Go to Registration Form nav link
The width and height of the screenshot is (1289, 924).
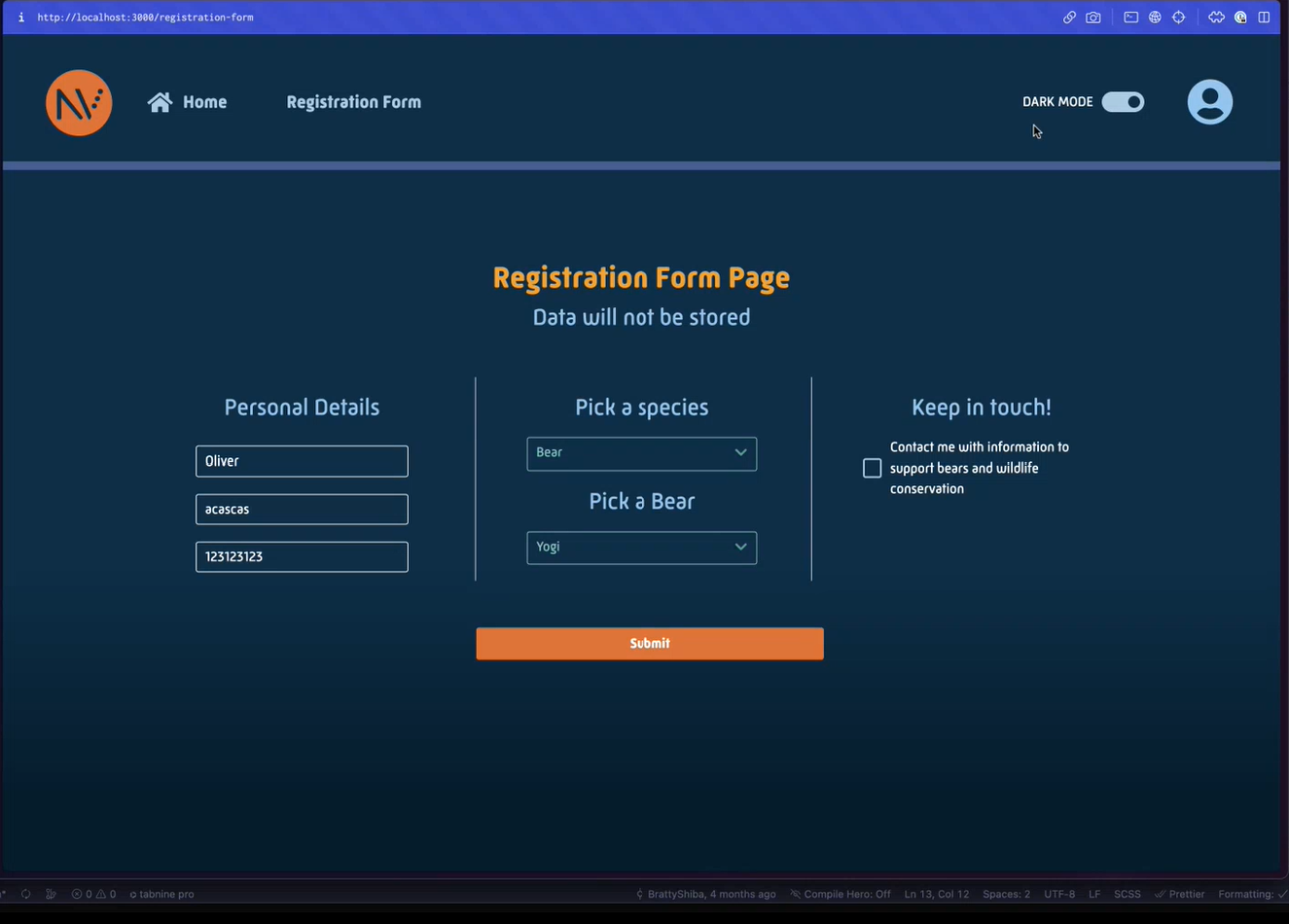click(x=353, y=102)
